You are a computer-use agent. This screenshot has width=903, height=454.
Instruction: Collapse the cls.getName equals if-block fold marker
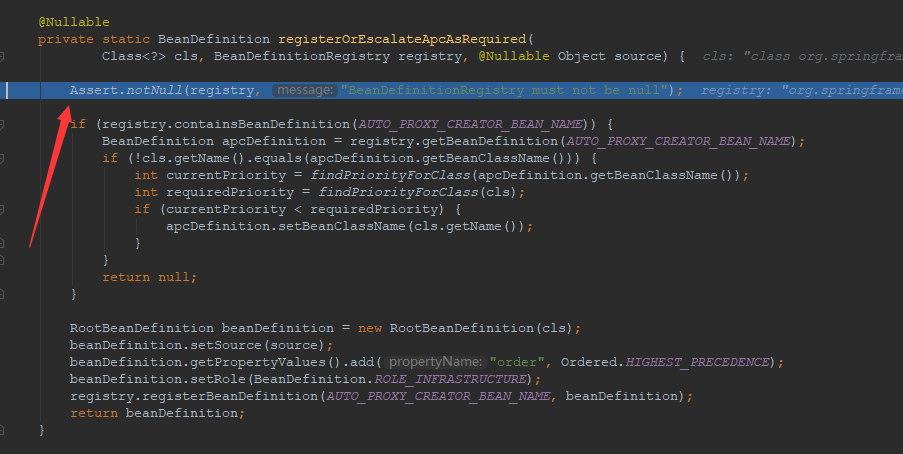coord(4,158)
